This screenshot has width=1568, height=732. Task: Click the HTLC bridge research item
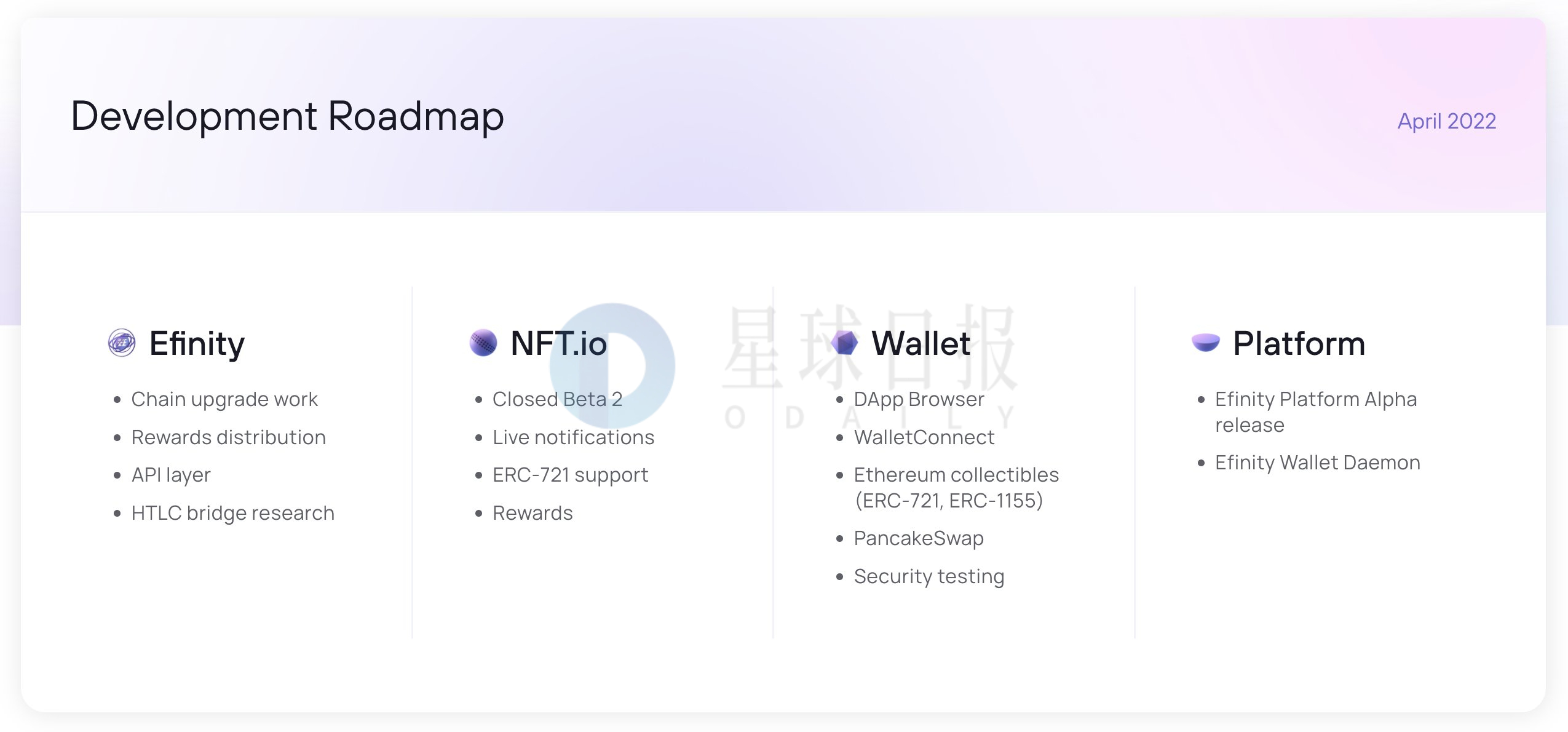point(232,513)
